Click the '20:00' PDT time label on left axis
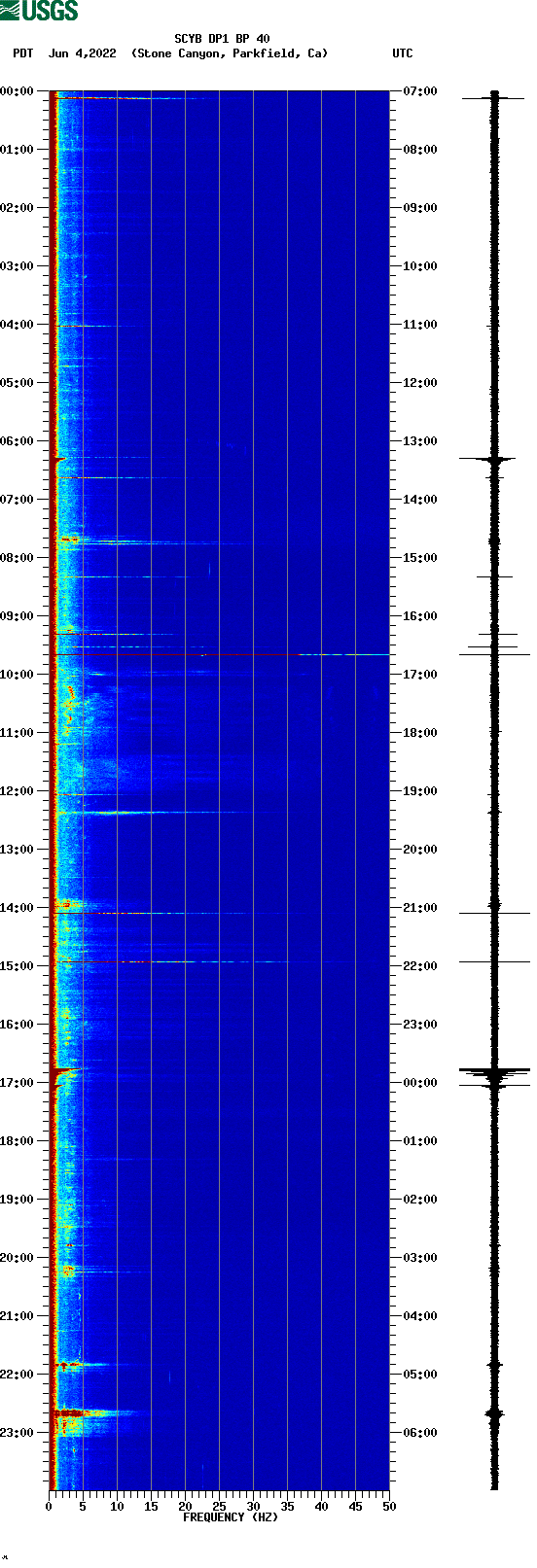This screenshot has height=1568, width=537. [x=18, y=1258]
